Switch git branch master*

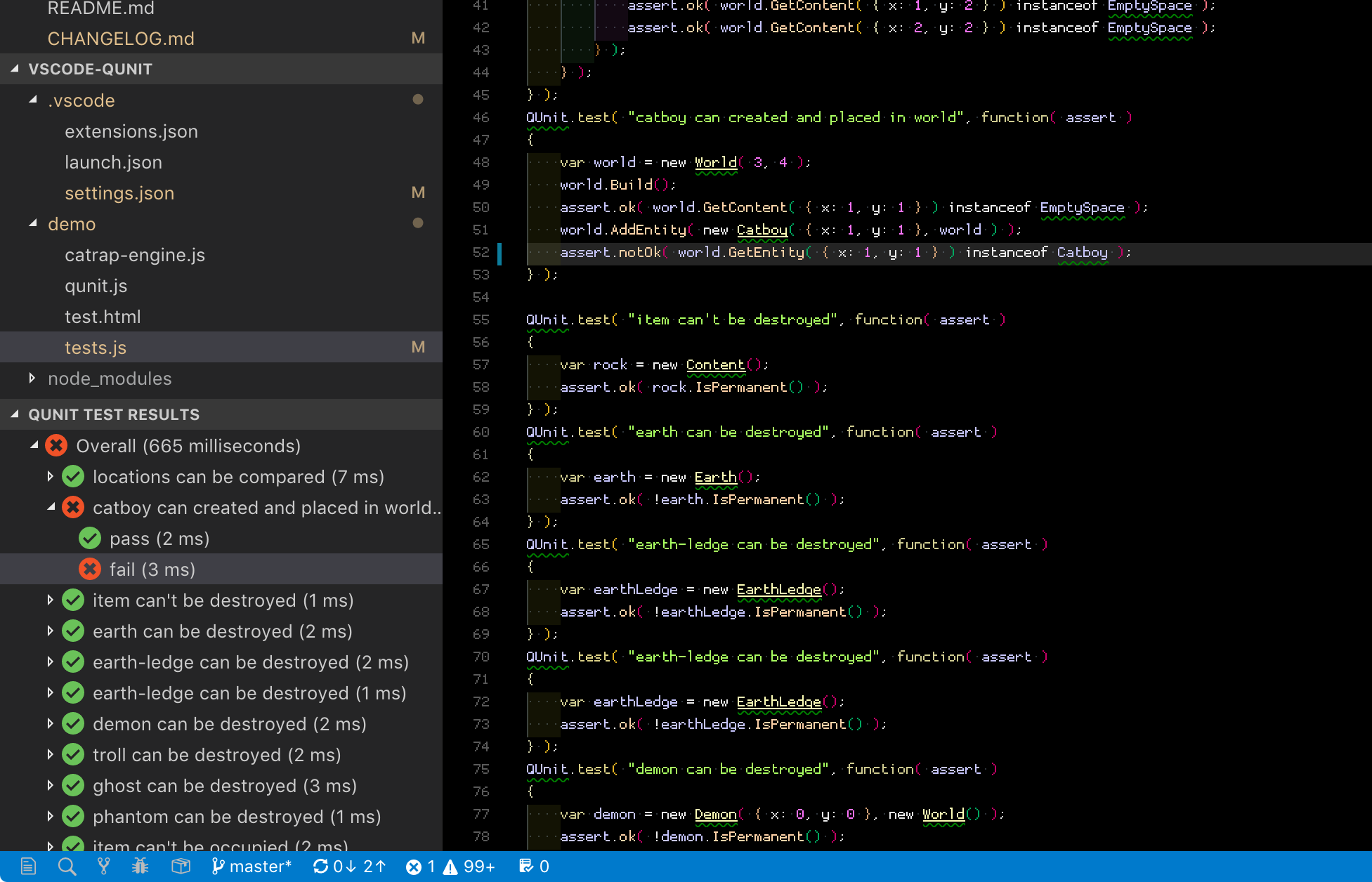tap(251, 866)
